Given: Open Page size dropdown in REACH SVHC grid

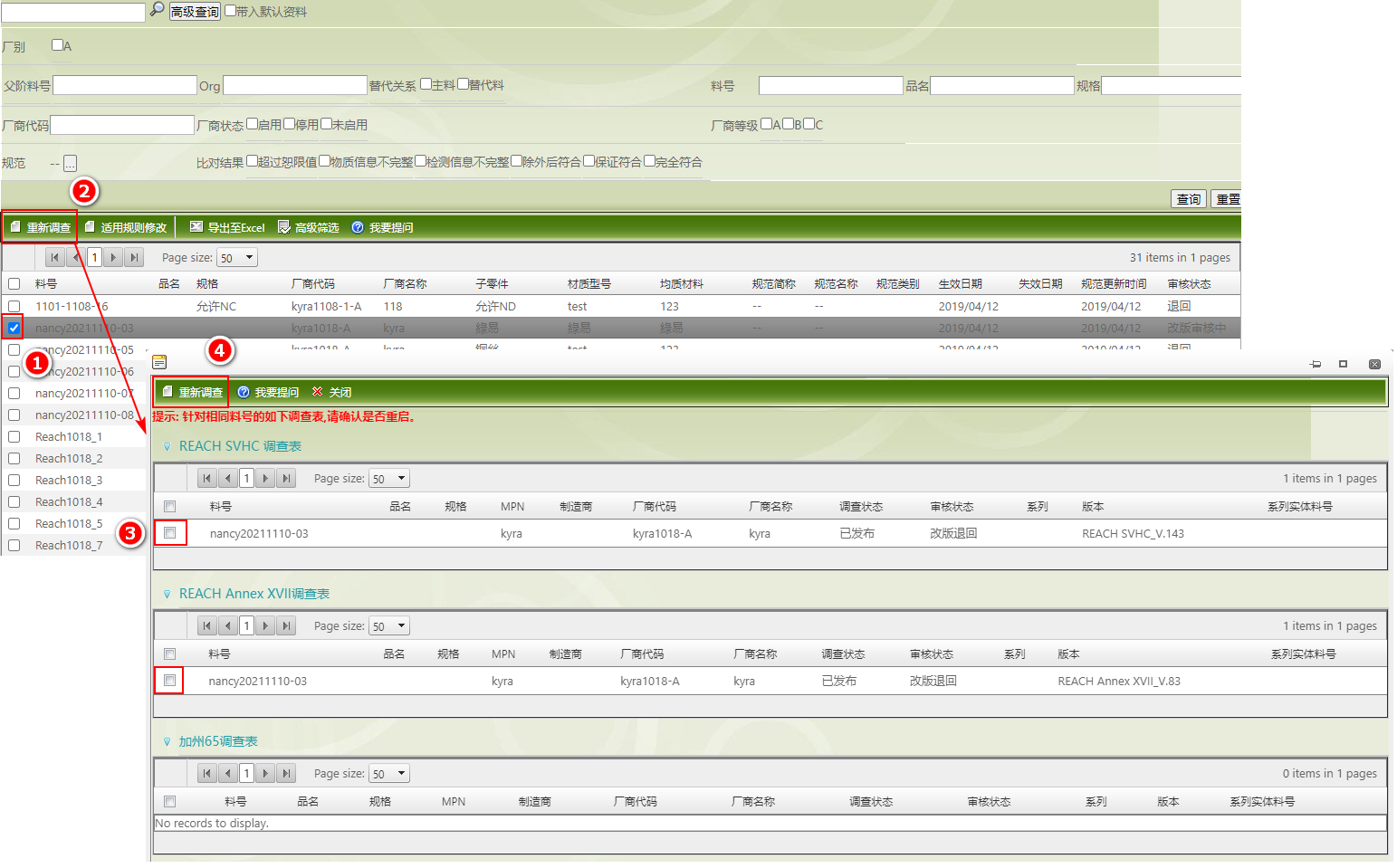Looking at the screenshot, I should pos(389,479).
